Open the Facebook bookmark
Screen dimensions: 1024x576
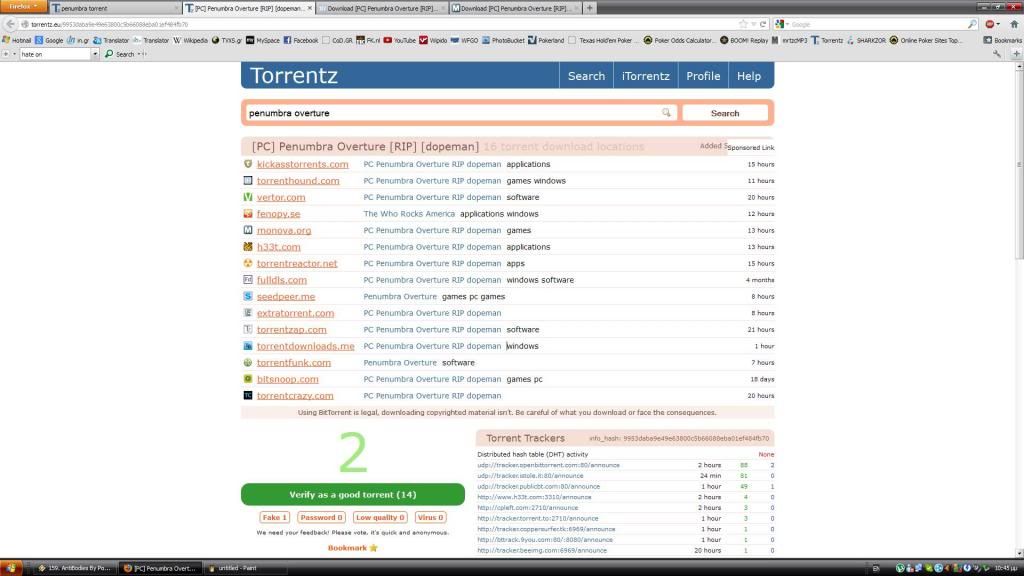coord(301,40)
